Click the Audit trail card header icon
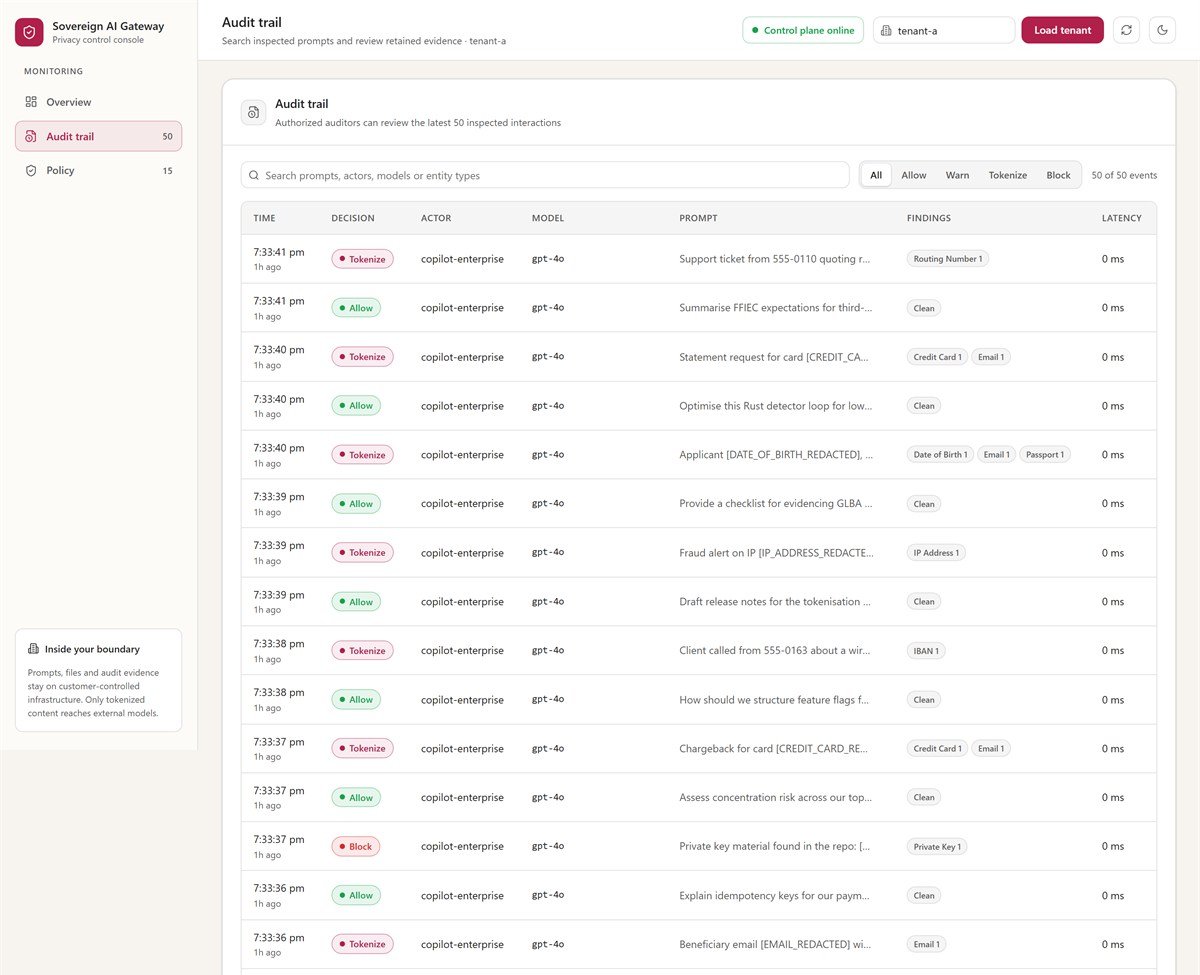Viewport: 1200px width, 975px height. click(254, 112)
